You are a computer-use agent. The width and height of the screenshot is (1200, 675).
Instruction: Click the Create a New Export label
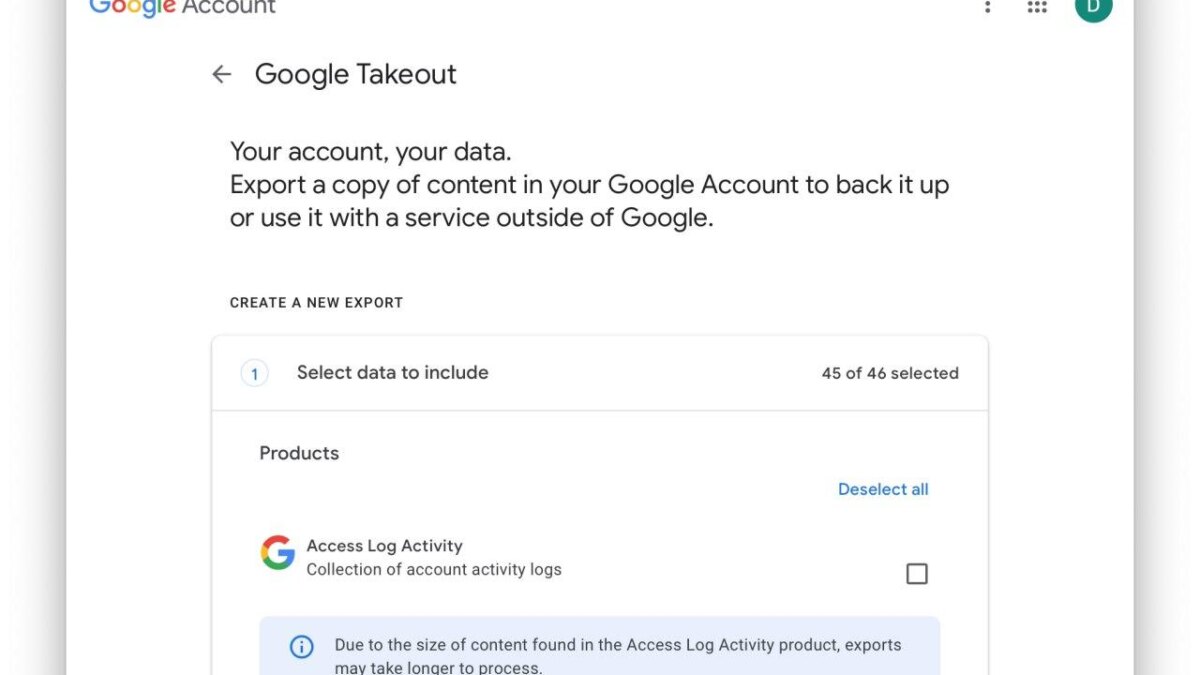pos(316,302)
